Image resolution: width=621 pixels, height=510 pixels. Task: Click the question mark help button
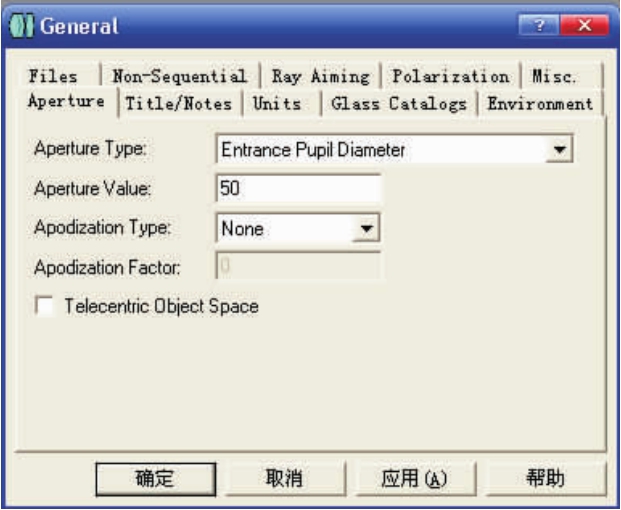(539, 25)
